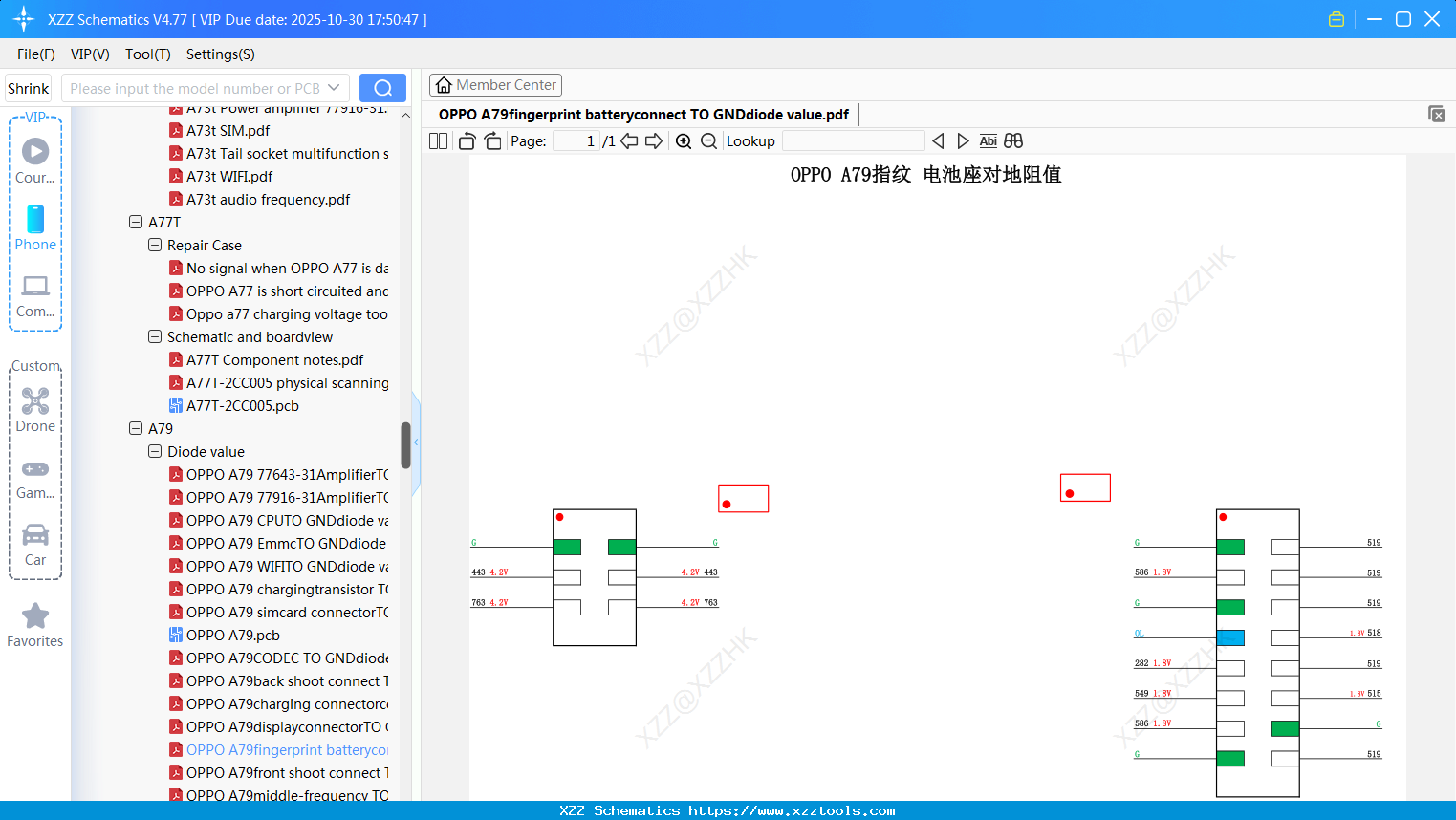Image resolution: width=1456 pixels, height=820 pixels.
Task: Click the yellow icon in the title bar
Action: 1336,19
